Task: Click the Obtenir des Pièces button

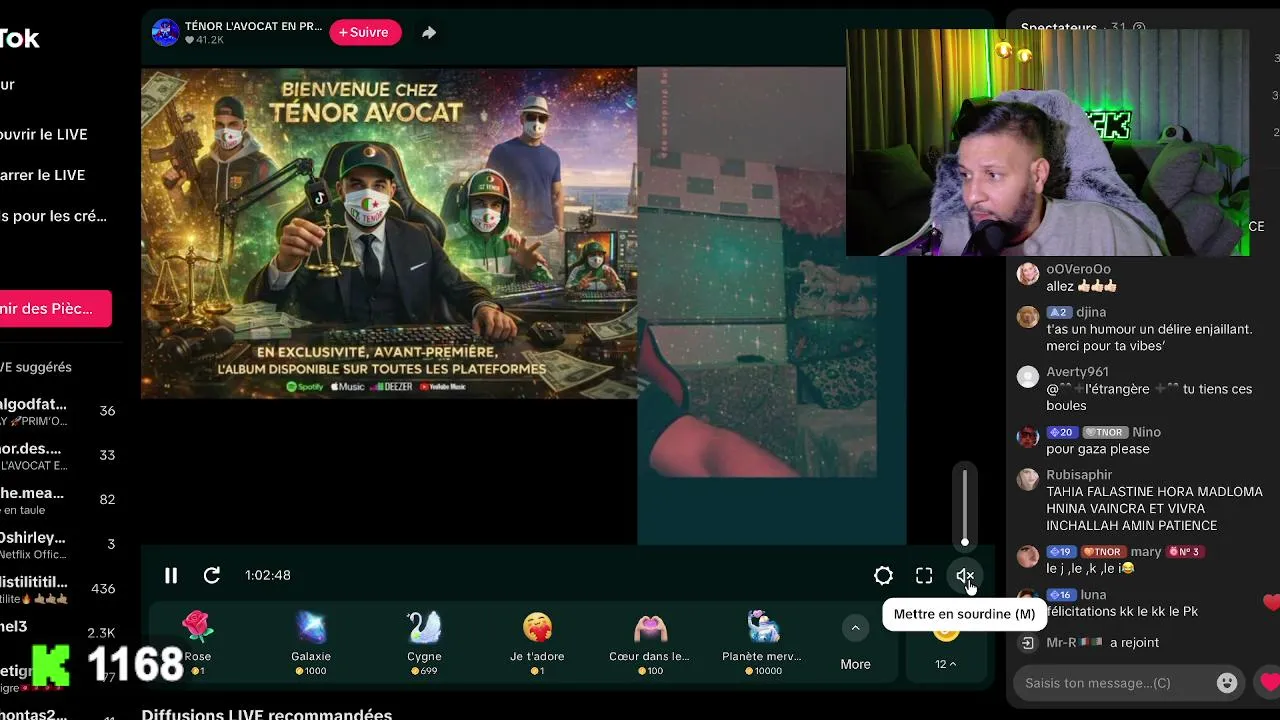Action: pyautogui.click(x=55, y=309)
